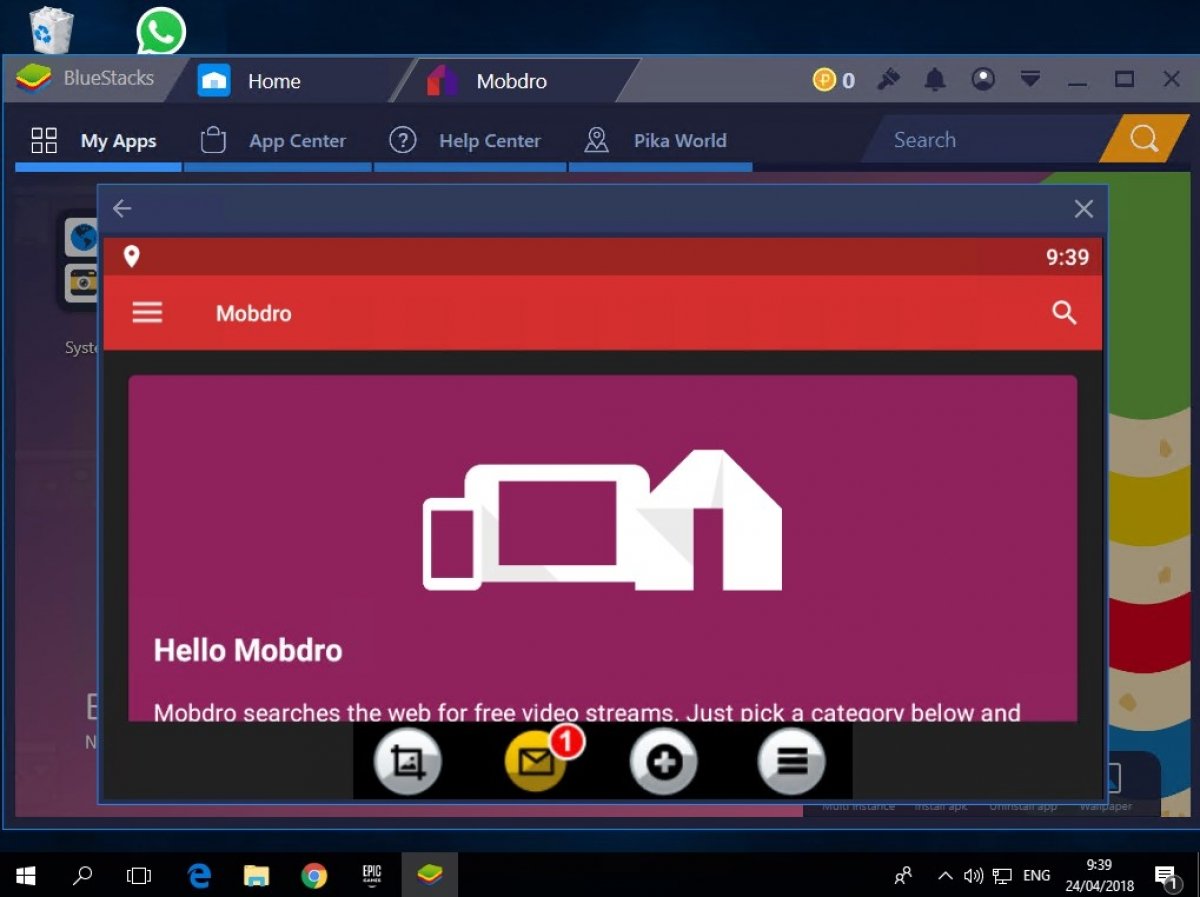The height and width of the screenshot is (897, 1200).
Task: Open the BlueStacks account profile icon
Action: [x=983, y=79]
